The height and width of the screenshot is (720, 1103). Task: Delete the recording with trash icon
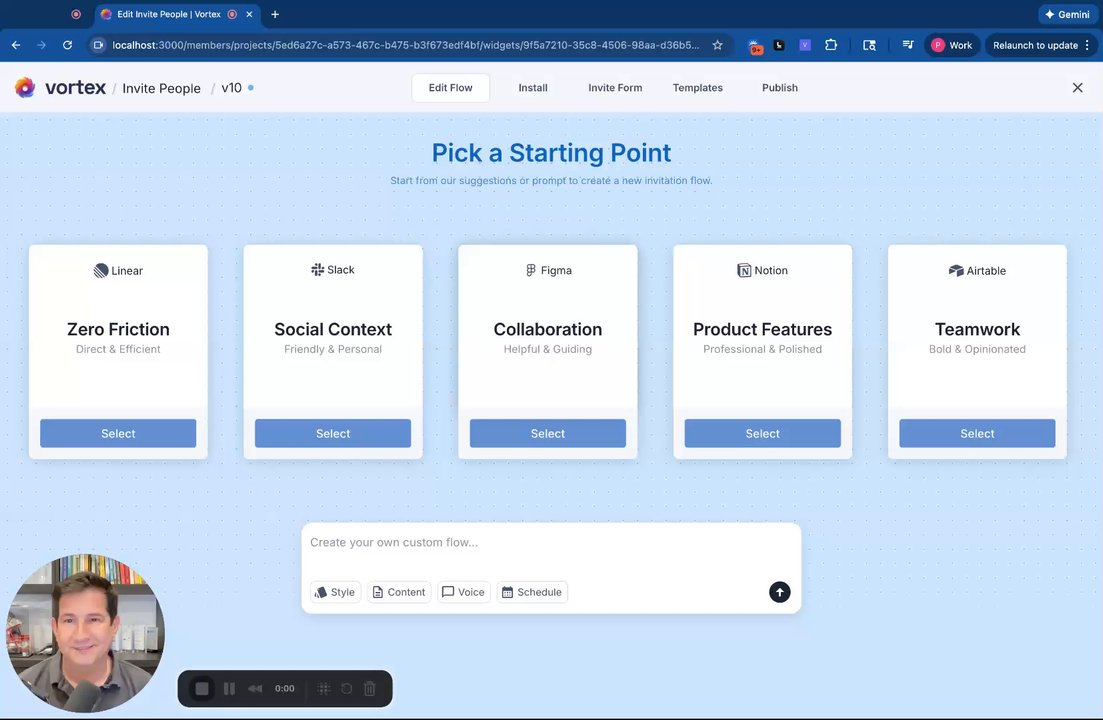point(370,688)
